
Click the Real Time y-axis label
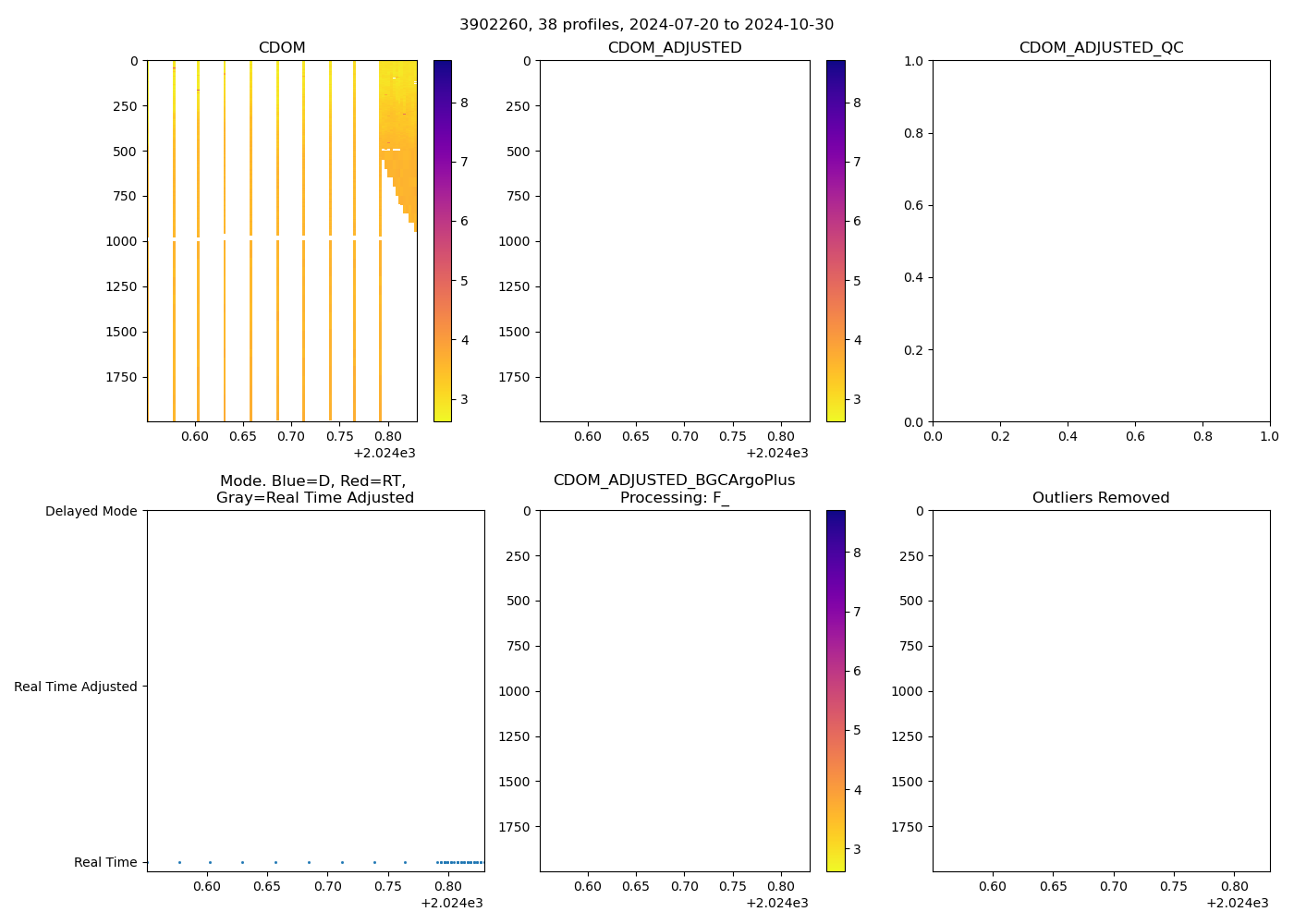(105, 862)
